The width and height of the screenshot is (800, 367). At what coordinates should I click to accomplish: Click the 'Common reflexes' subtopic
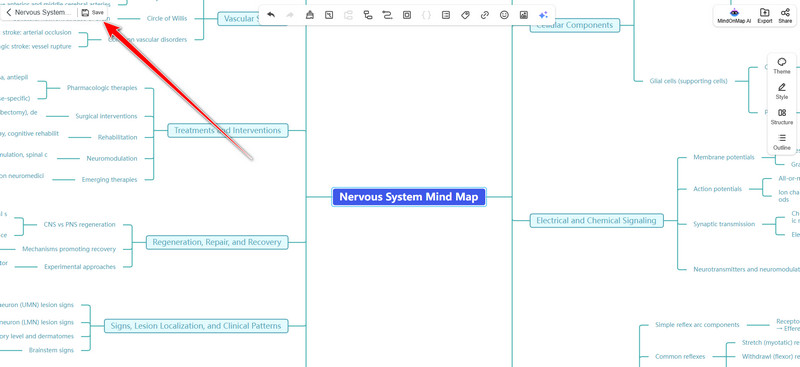[x=680, y=356]
